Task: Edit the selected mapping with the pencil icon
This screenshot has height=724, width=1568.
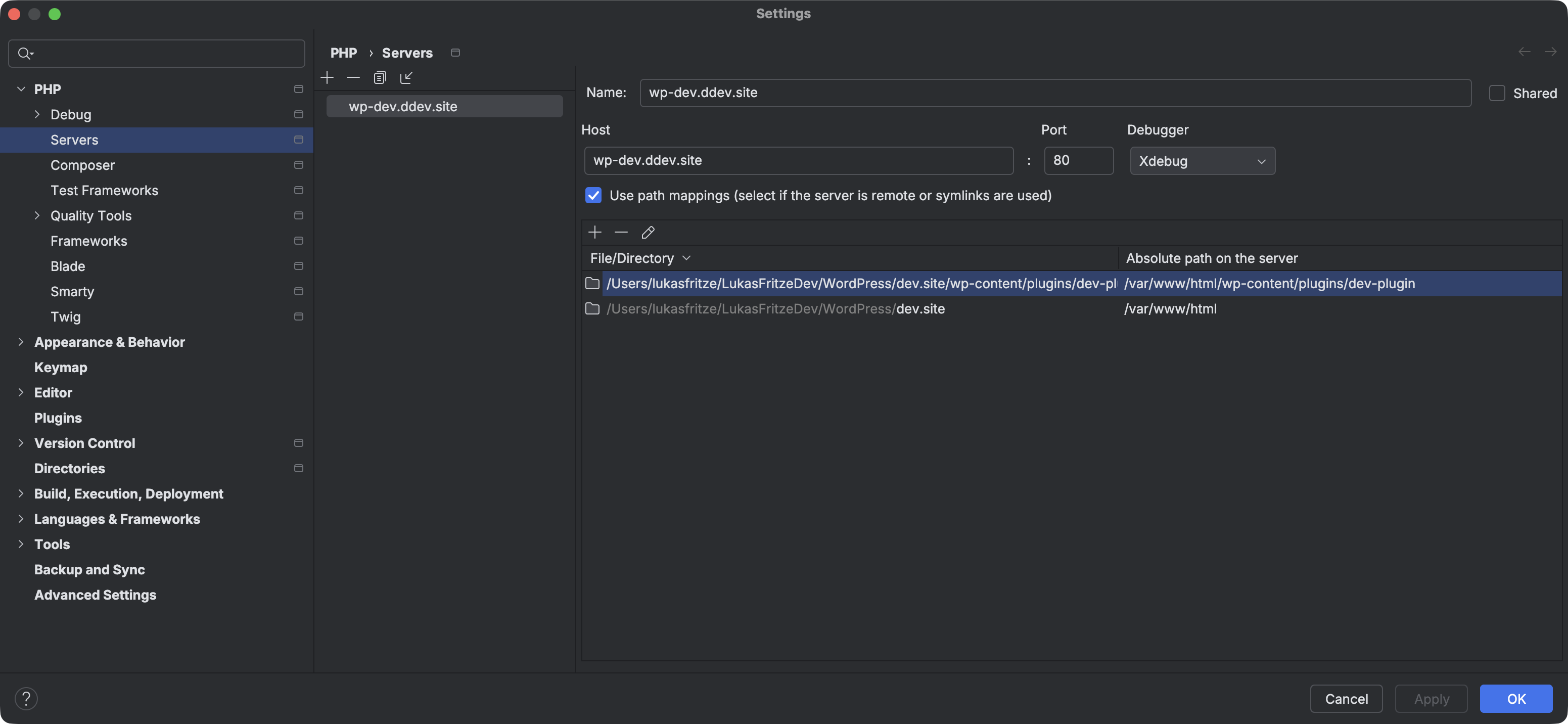Action: (648, 232)
